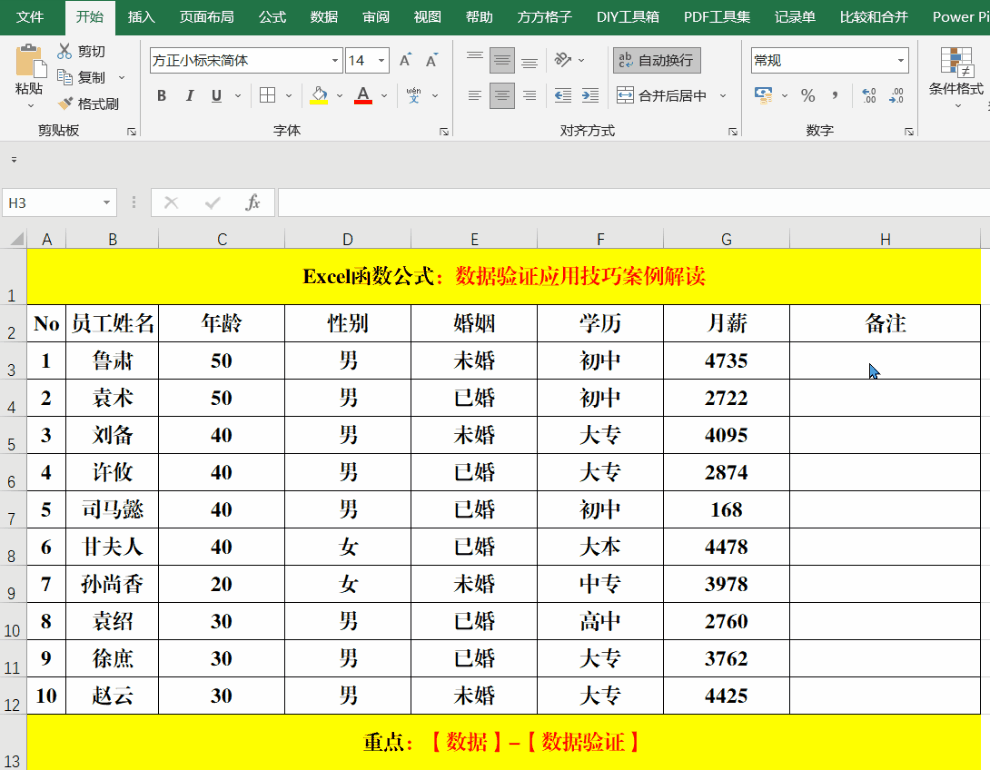Screen dimensions: 990x770
Task: Toggle middle vertical alignment
Action: click(x=502, y=61)
